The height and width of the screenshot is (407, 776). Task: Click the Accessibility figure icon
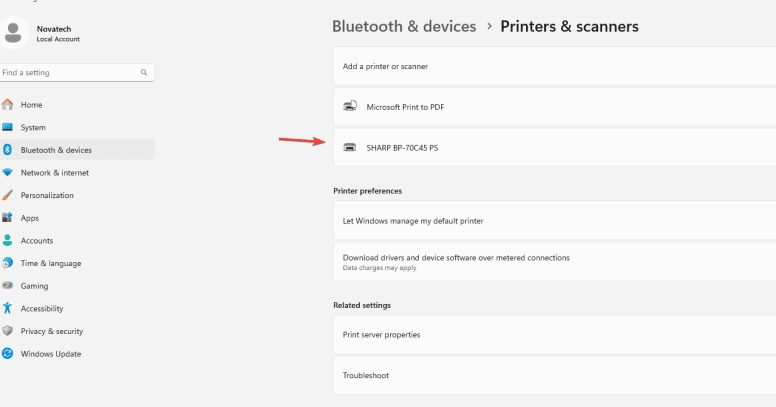coord(7,309)
